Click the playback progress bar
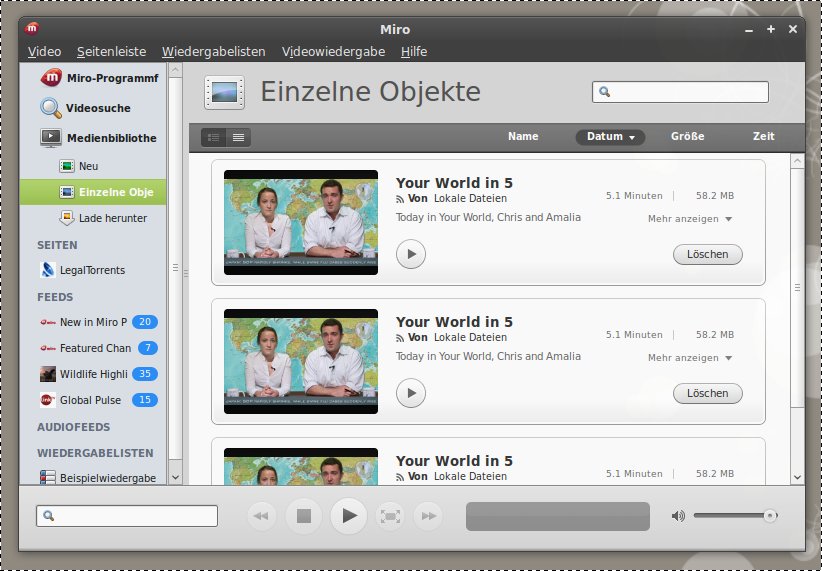The height and width of the screenshot is (571, 822). click(x=558, y=516)
